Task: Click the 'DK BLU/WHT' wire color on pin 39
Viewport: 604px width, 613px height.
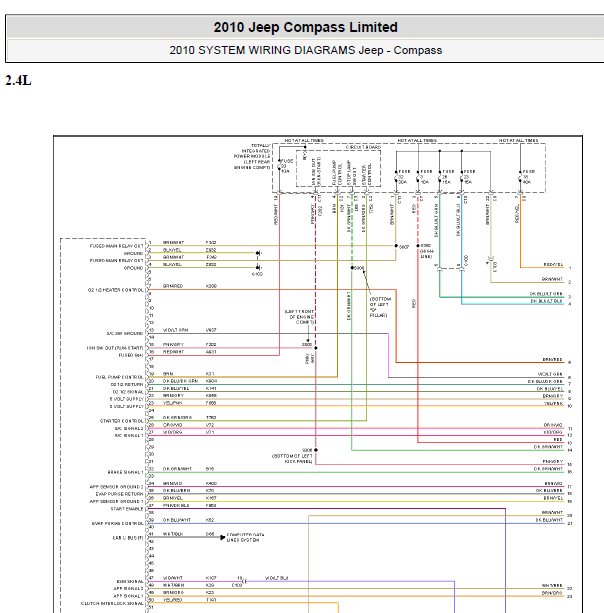Action: tap(177, 520)
